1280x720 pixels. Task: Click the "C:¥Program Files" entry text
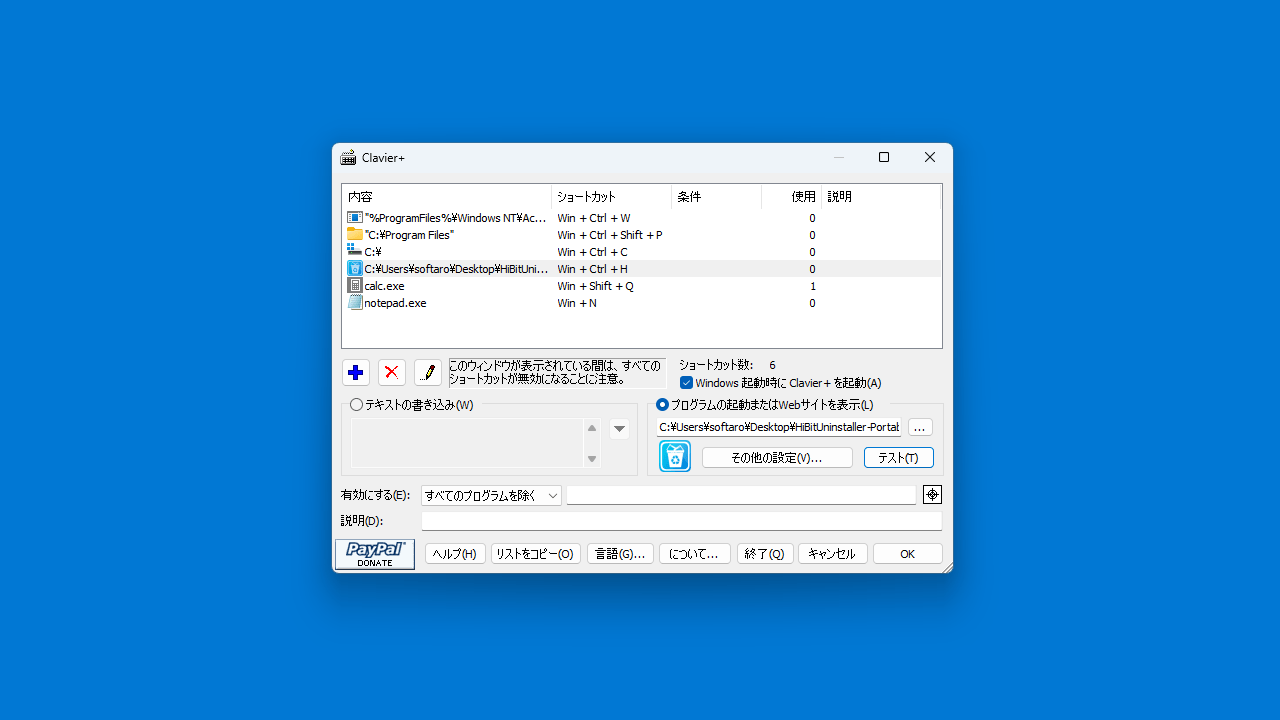409,235
